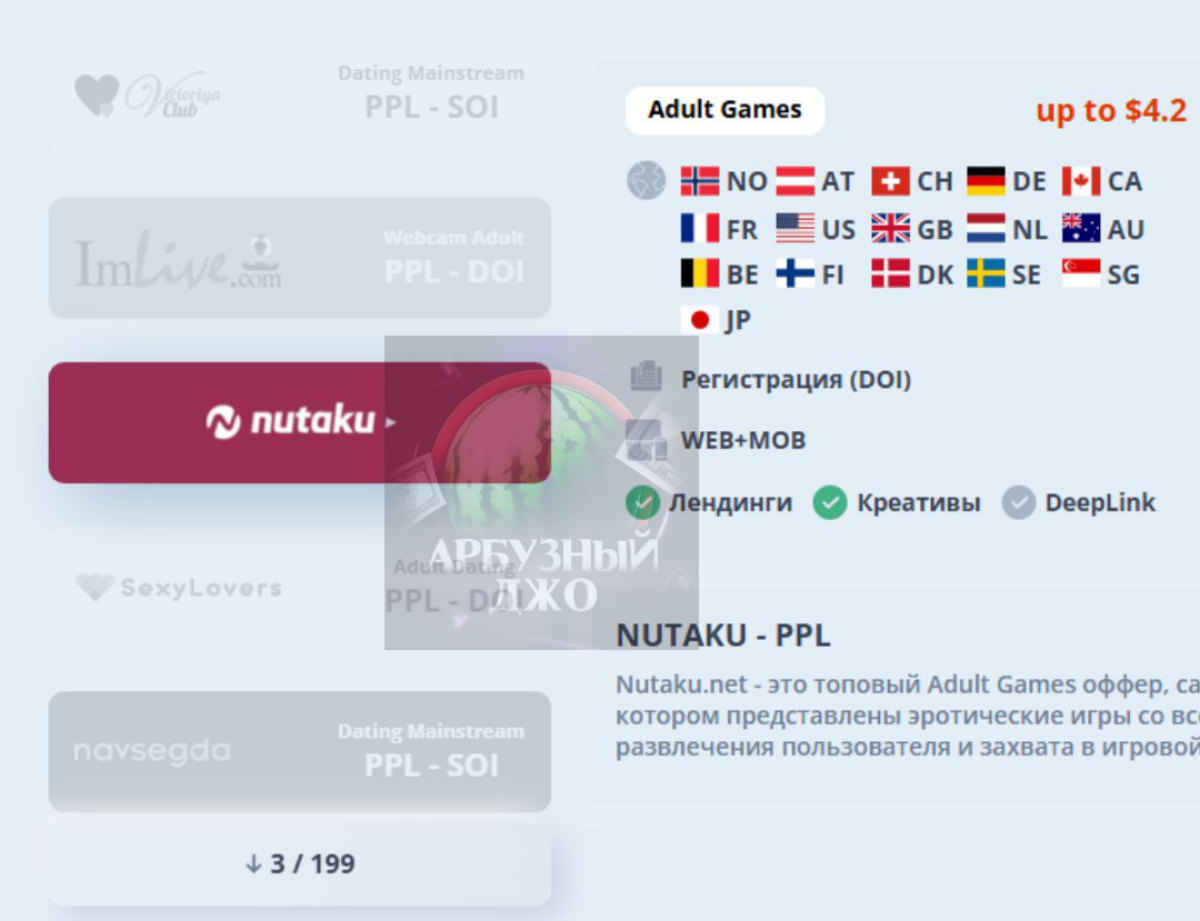Click the 'Креативы' label
1200x921 pixels.
918,503
